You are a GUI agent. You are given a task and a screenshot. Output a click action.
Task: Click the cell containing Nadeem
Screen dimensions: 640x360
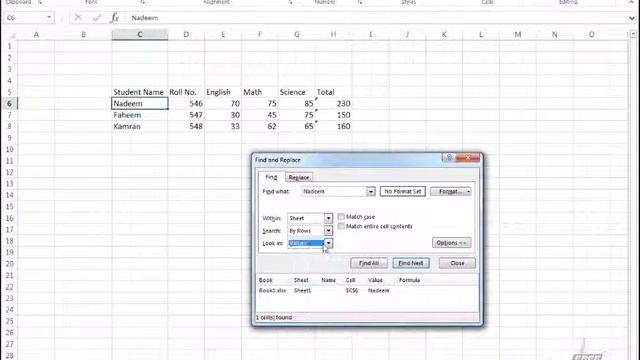(140, 104)
